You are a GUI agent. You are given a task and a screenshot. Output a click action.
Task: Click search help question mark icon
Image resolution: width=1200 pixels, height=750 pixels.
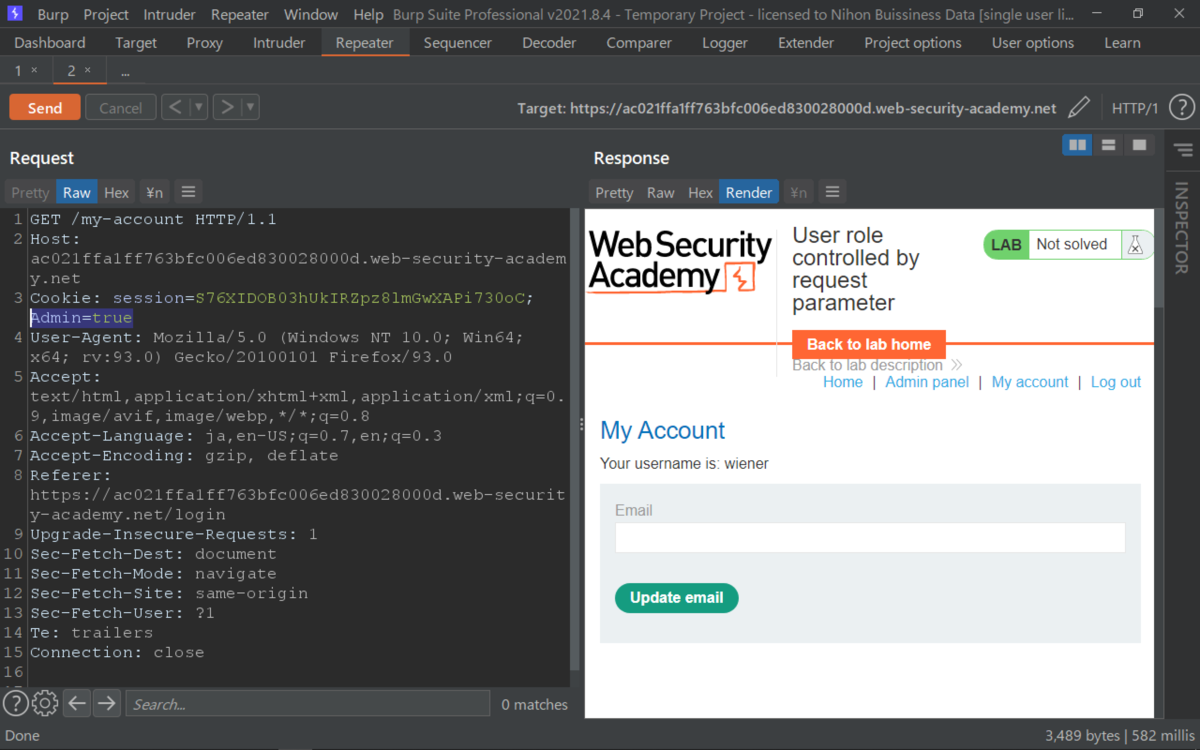15,704
